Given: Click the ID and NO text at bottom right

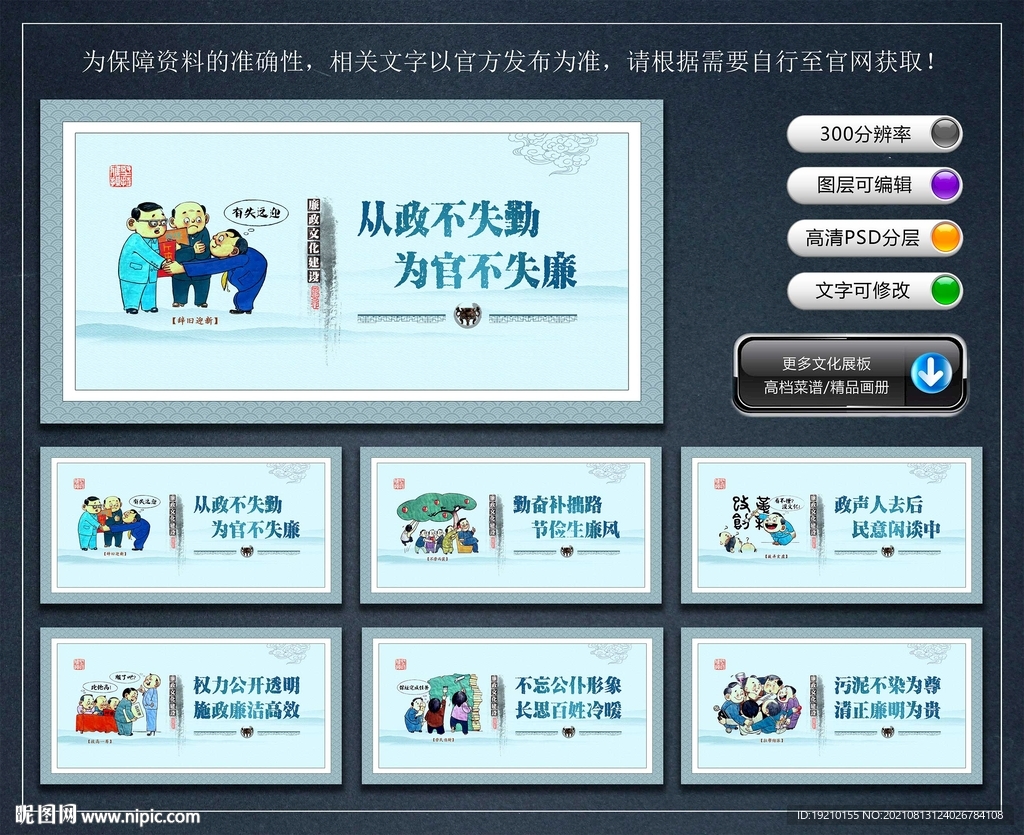Looking at the screenshot, I should pyautogui.click(x=900, y=815).
